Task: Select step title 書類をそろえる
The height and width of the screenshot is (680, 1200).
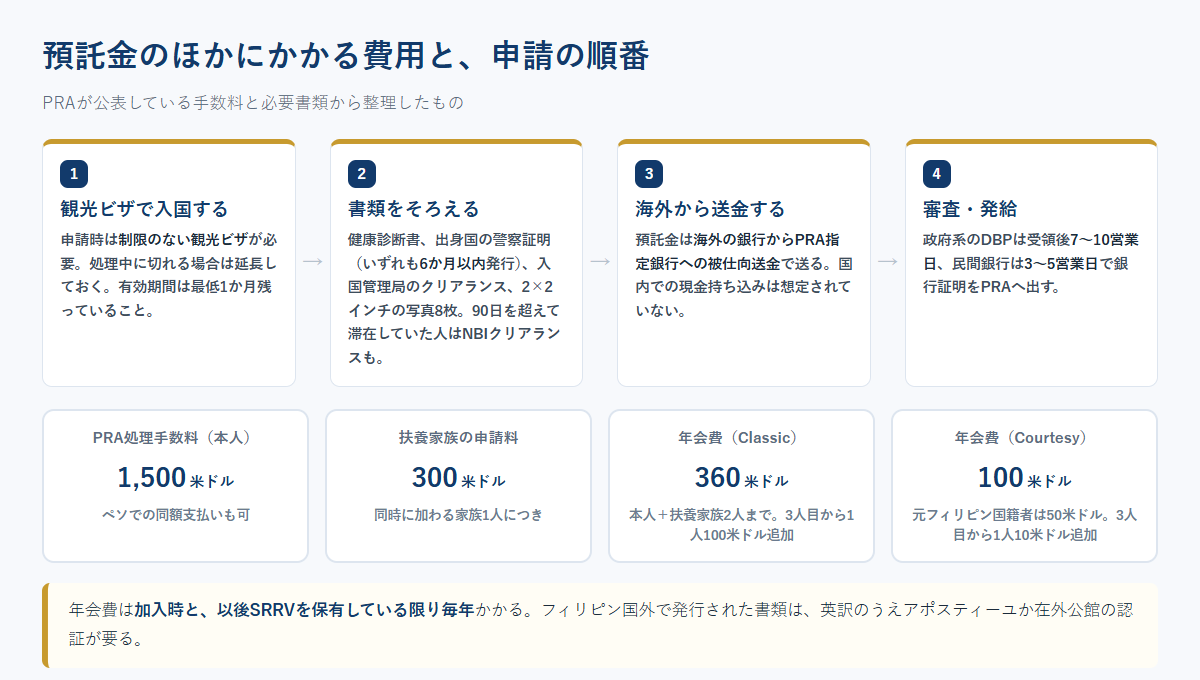Action: [x=413, y=209]
